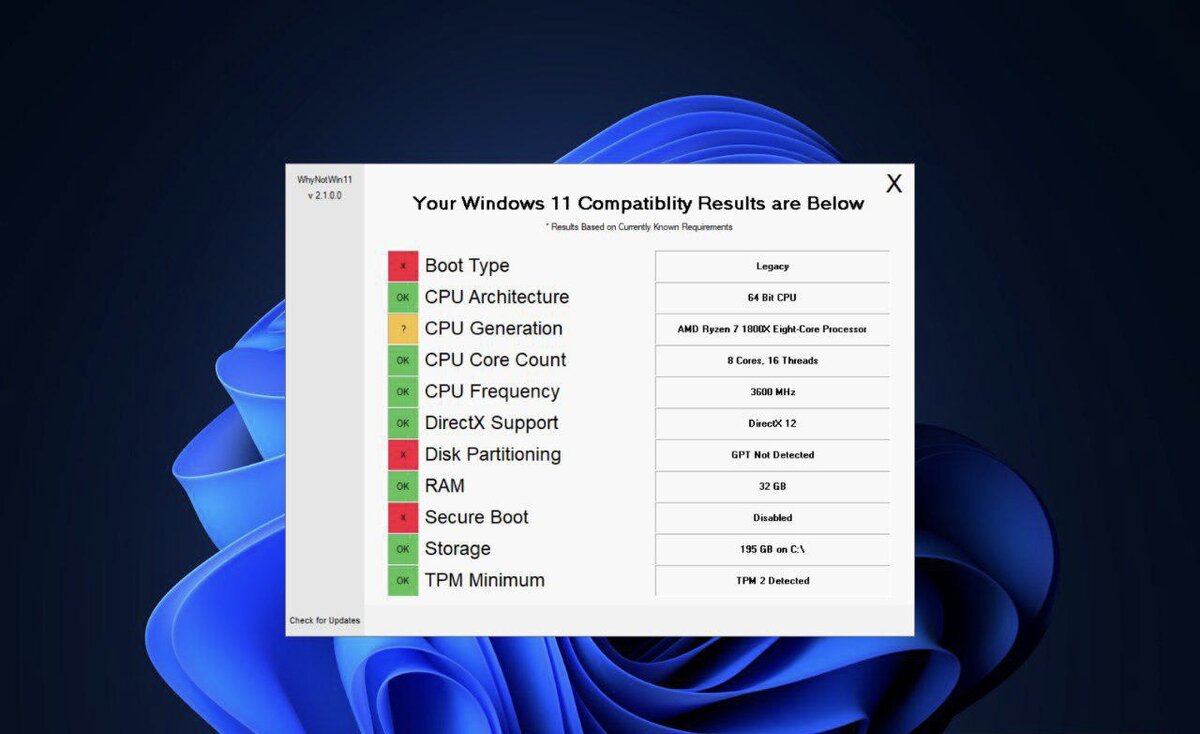
Task: Click the OK badge next to CPU Core Count
Action: pyautogui.click(x=403, y=360)
